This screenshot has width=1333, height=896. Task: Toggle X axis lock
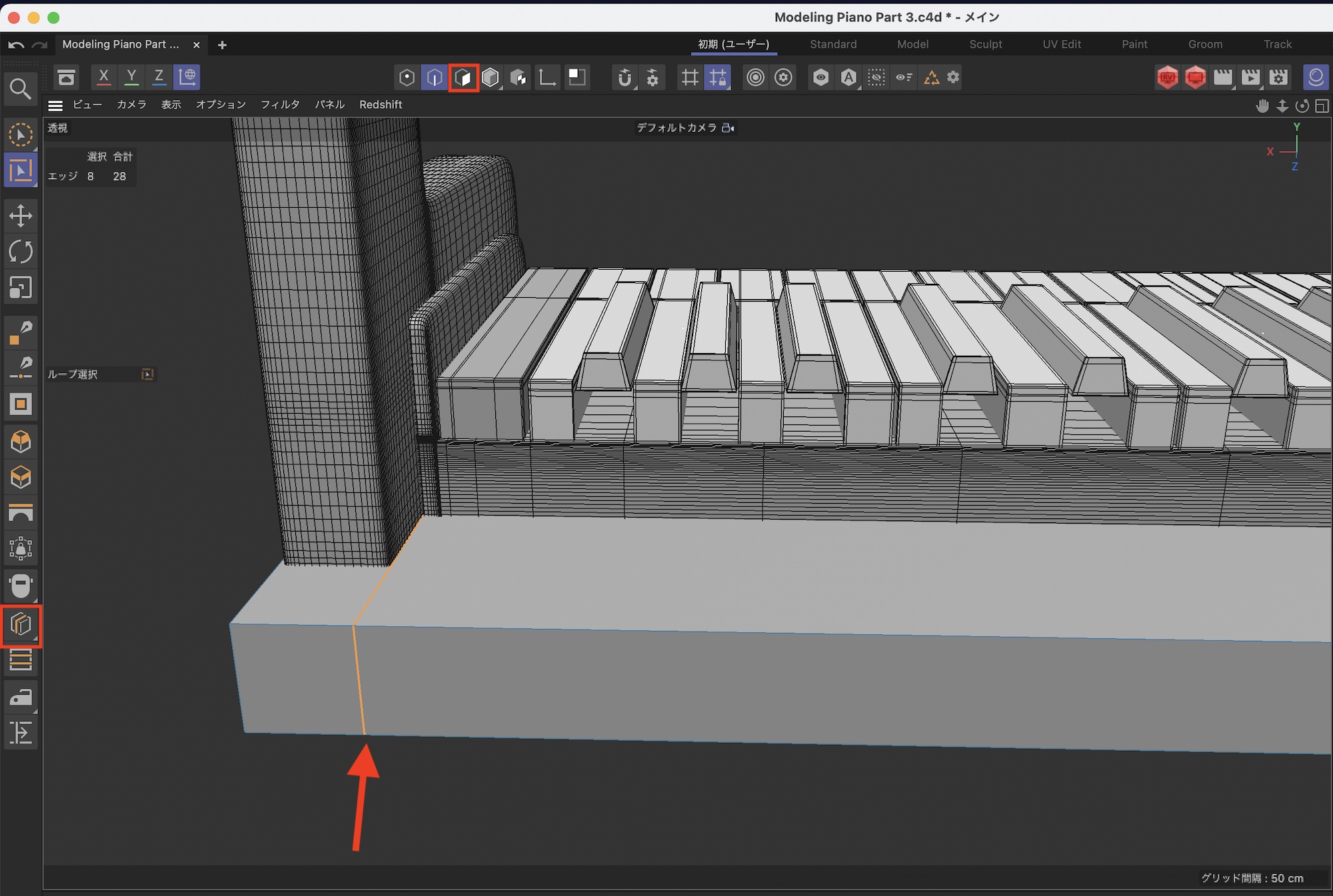[103, 77]
